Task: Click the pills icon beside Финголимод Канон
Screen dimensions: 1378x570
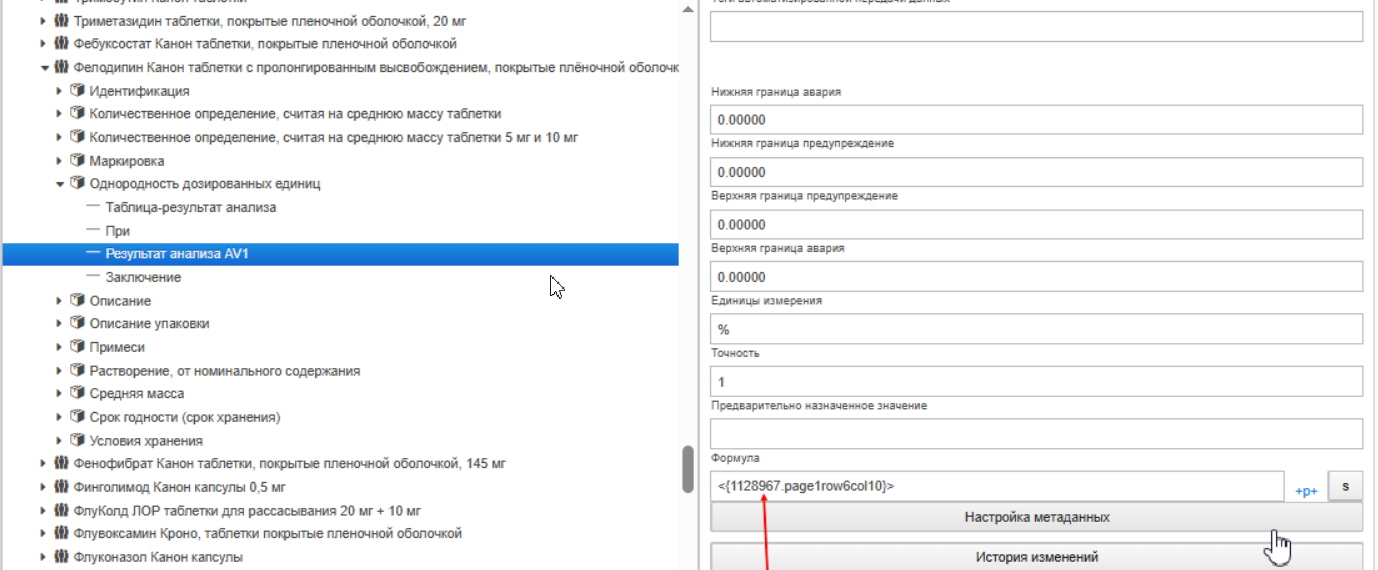Action: pos(61,487)
